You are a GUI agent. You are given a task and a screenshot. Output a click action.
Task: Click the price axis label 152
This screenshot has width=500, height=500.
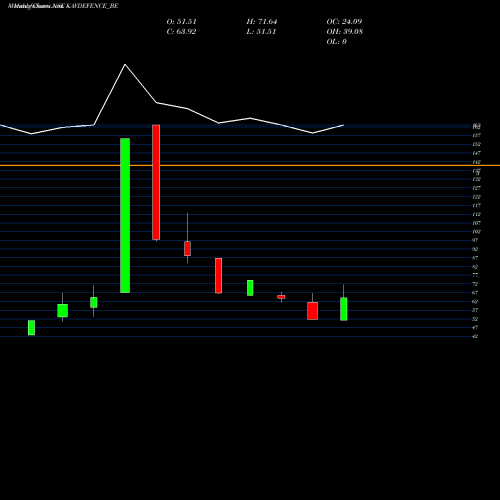[x=476, y=144]
